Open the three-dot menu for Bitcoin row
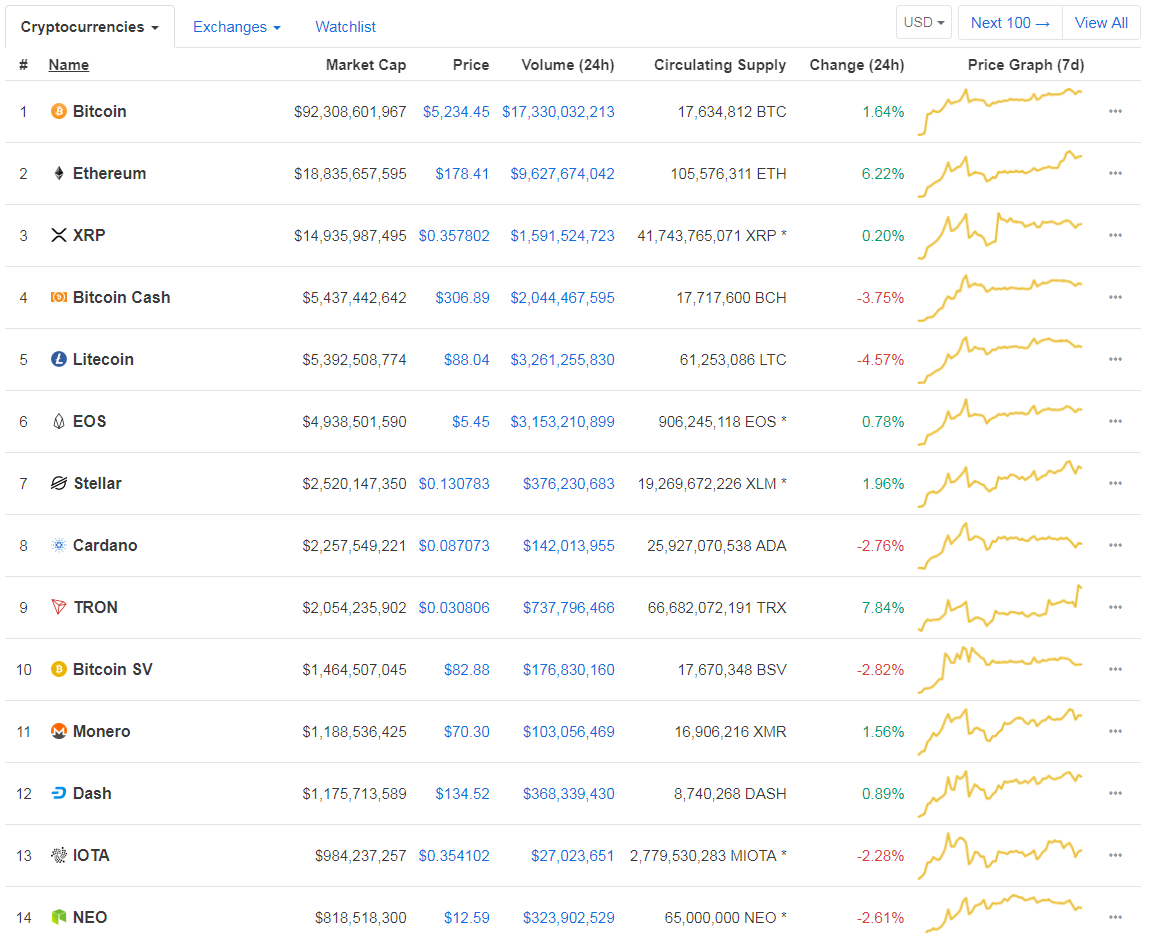The height and width of the screenshot is (933, 1151). [1116, 112]
